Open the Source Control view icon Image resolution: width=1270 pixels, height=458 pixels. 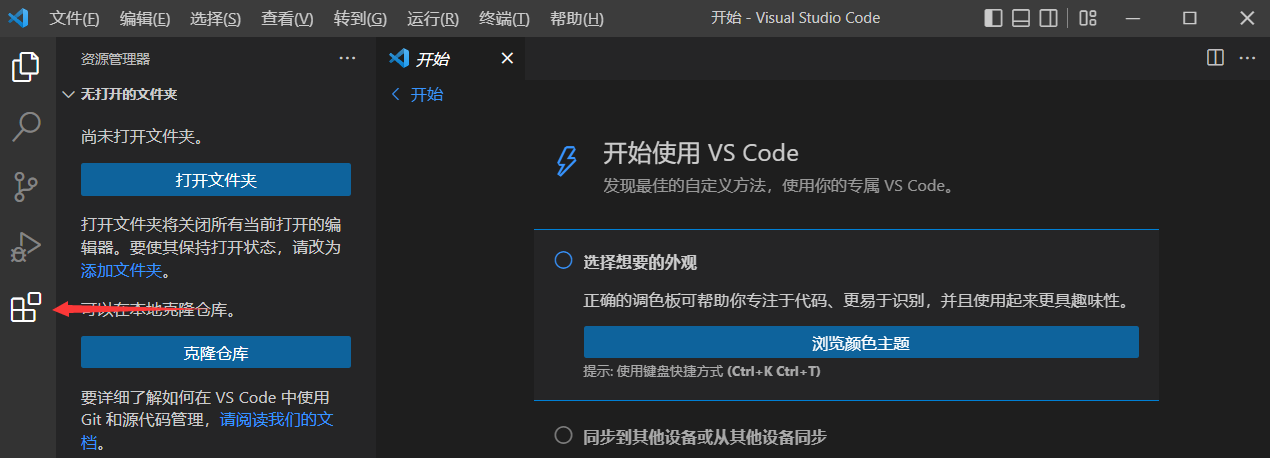pyautogui.click(x=26, y=186)
